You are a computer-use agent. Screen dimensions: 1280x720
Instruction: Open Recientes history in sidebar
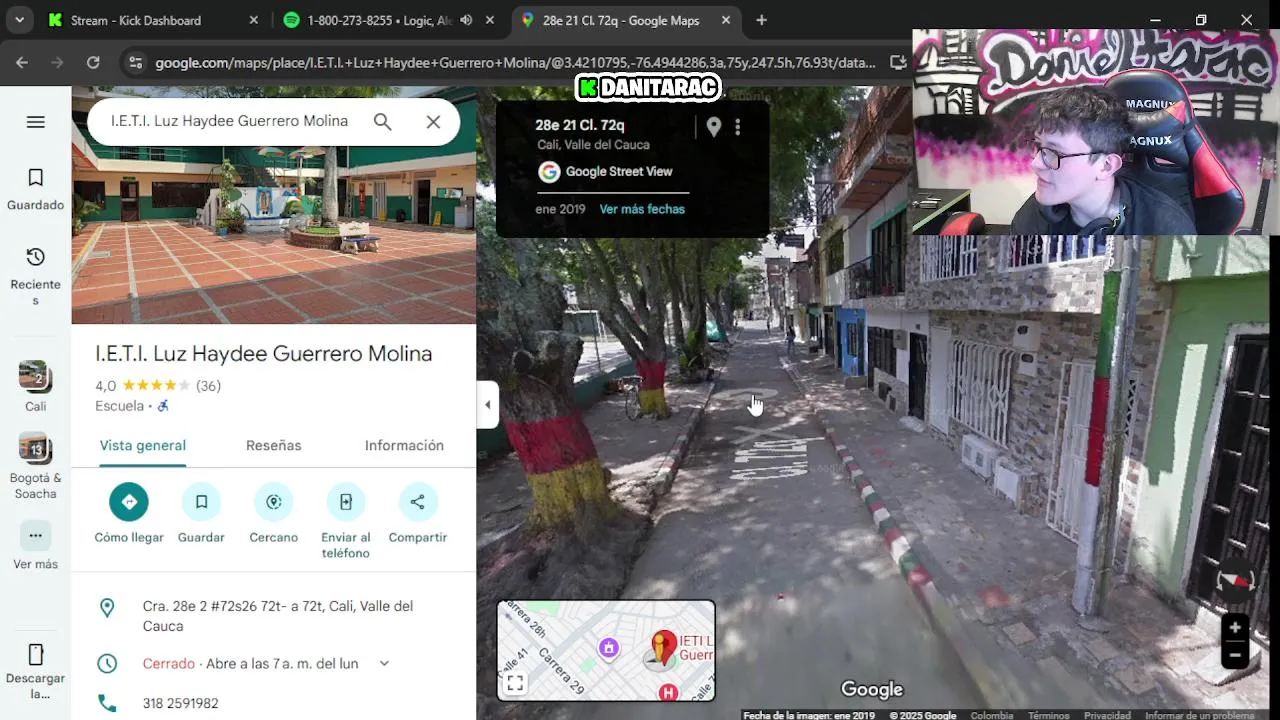[36, 276]
